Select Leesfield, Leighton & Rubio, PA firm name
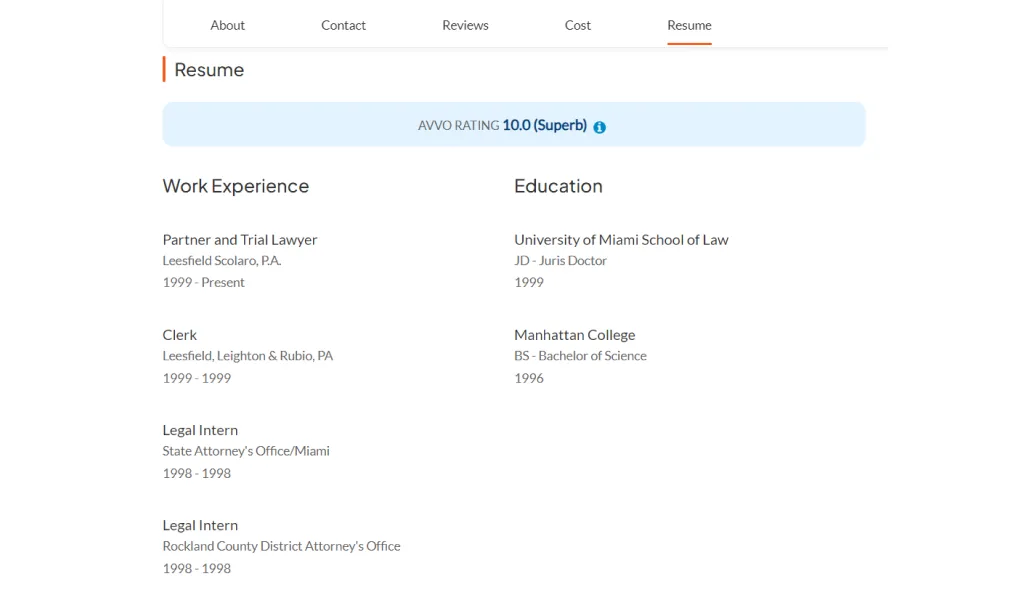This screenshot has width=1024, height=589. (248, 356)
